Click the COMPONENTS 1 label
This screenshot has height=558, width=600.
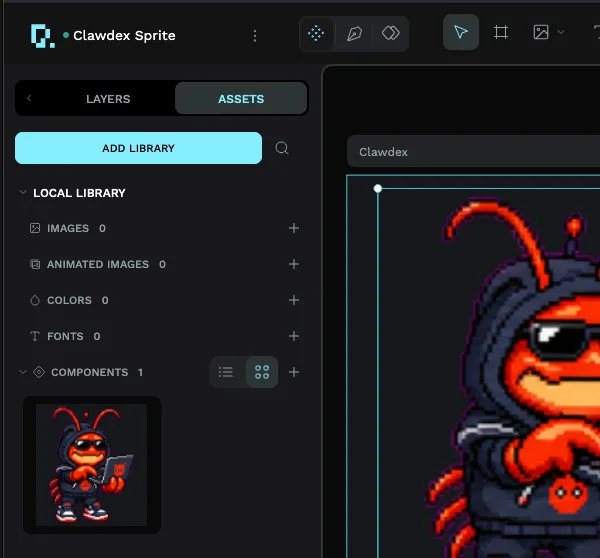[97, 372]
